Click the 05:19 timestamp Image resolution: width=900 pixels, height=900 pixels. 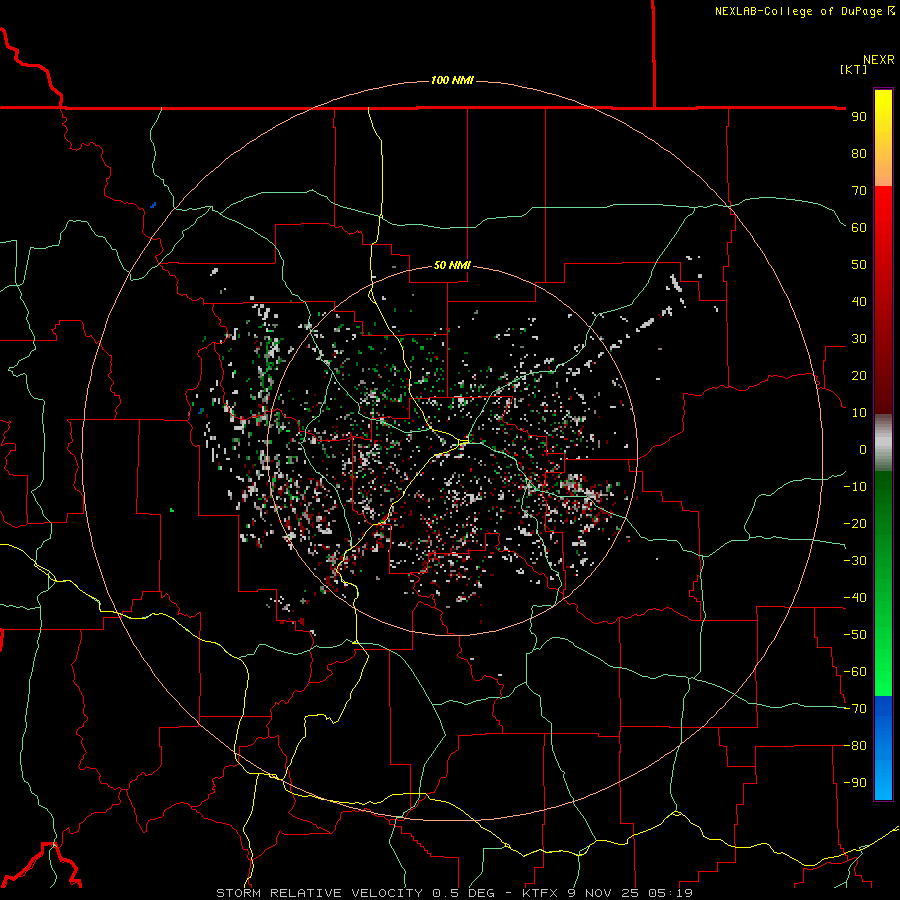(670, 893)
